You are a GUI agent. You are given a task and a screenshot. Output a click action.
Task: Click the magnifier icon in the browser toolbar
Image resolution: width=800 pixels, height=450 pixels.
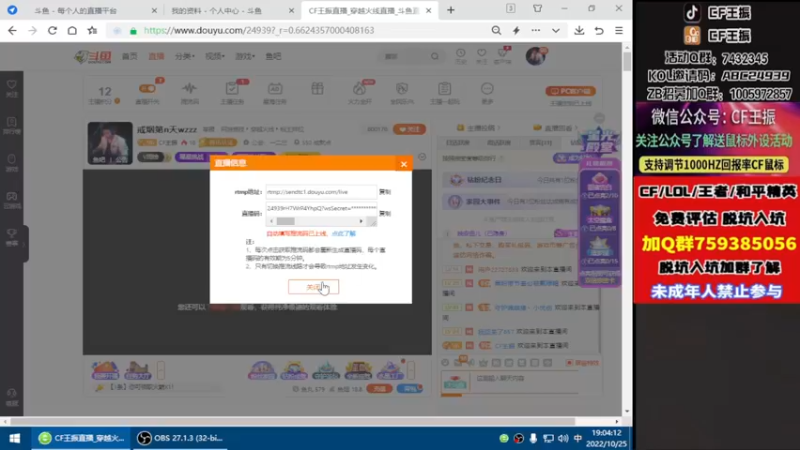tap(496, 31)
